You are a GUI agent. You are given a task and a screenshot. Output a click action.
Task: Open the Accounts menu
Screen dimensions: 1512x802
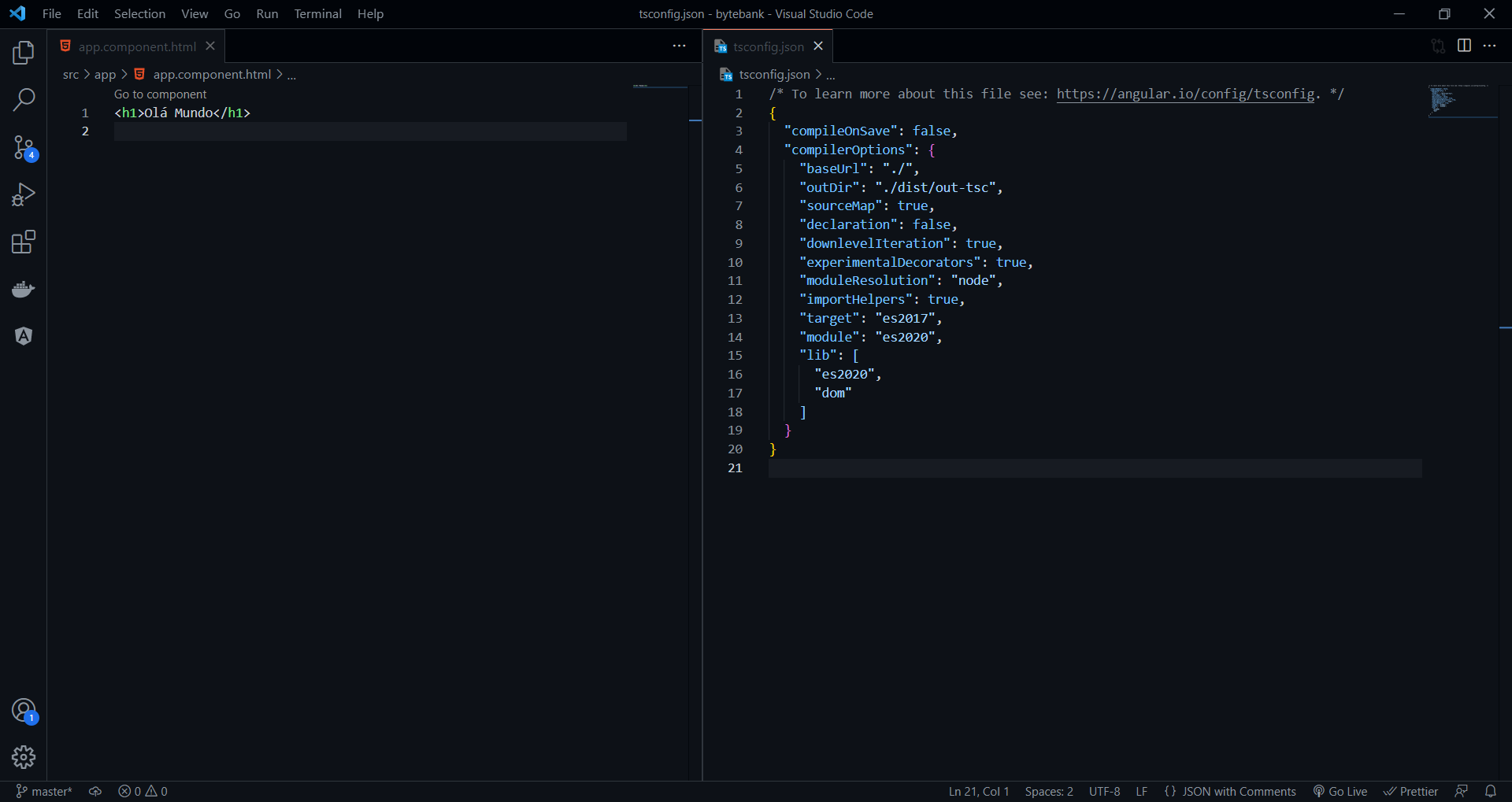tap(24, 711)
